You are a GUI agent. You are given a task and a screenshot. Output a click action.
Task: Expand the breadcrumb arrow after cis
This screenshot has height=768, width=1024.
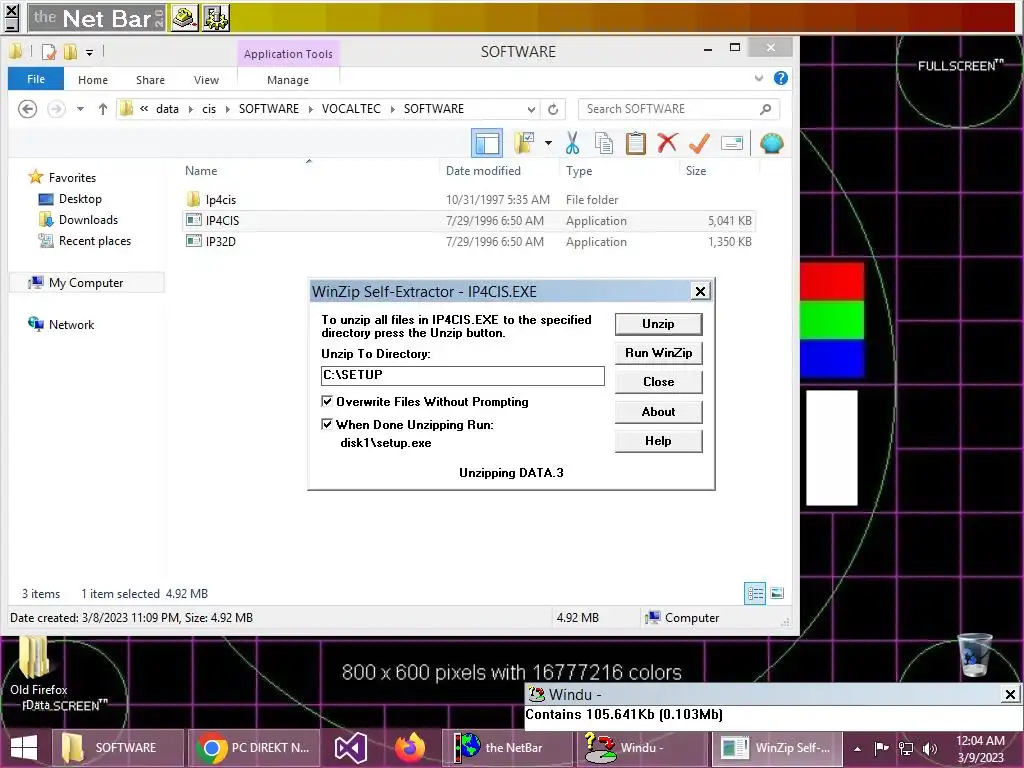pos(228,109)
